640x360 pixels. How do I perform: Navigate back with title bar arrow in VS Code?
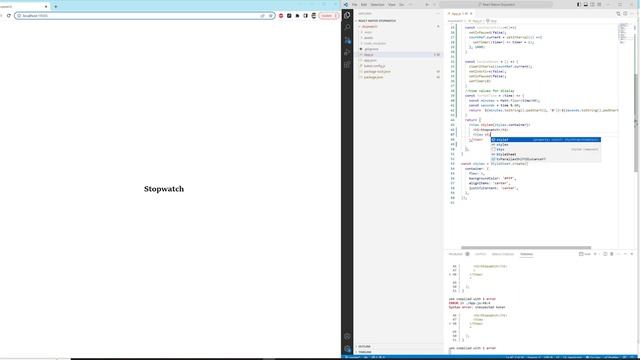[427, 4]
